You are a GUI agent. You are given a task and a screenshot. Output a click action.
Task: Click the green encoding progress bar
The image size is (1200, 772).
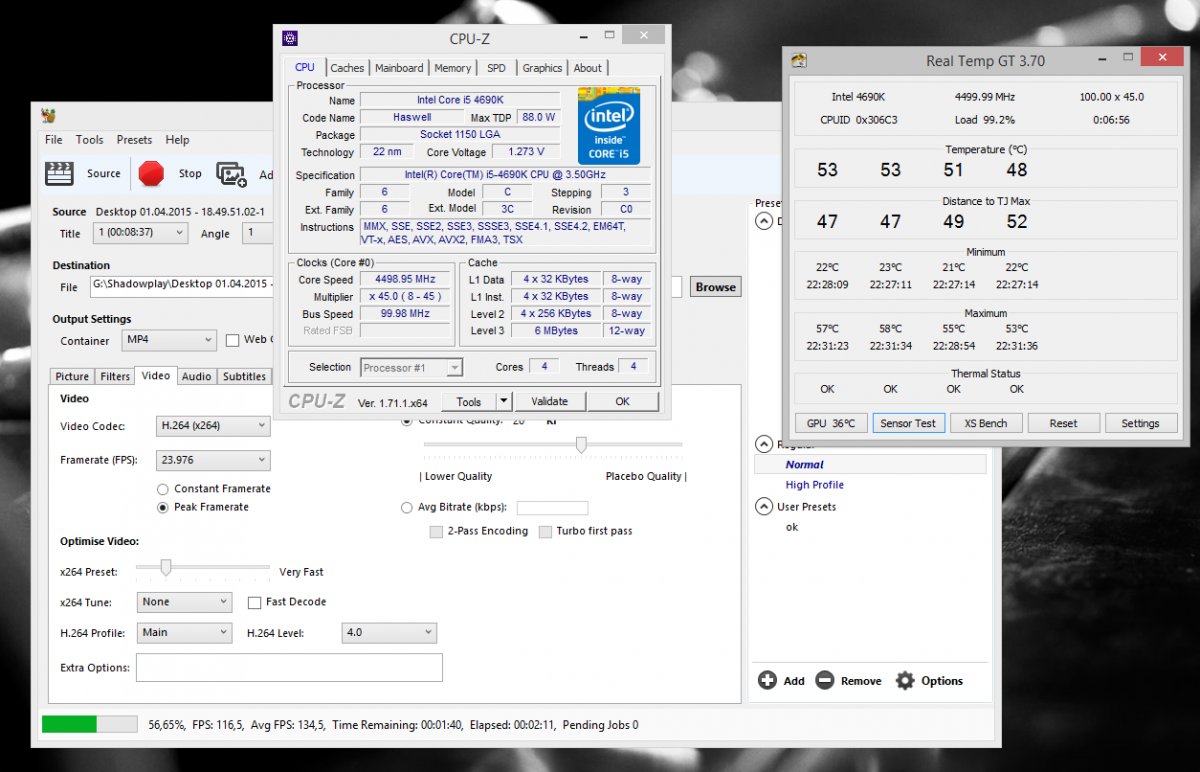[90, 724]
